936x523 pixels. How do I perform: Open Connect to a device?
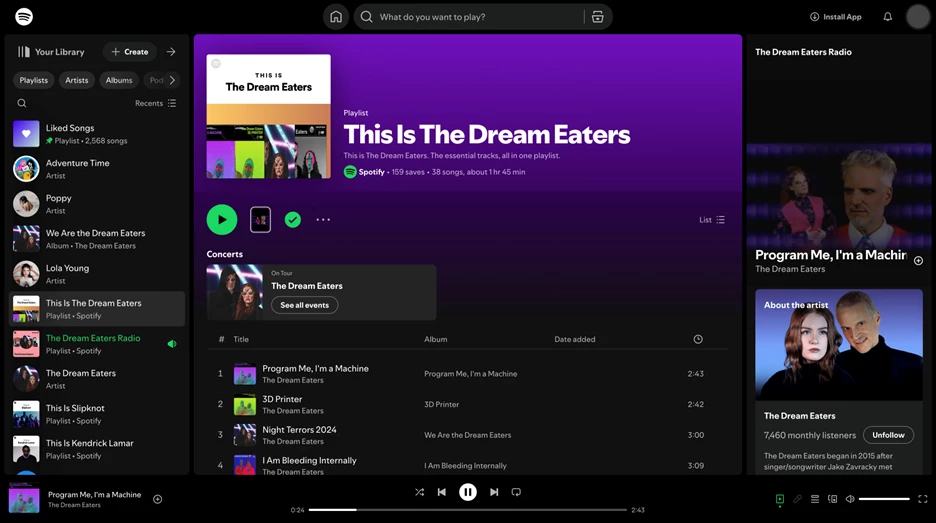tap(833, 499)
